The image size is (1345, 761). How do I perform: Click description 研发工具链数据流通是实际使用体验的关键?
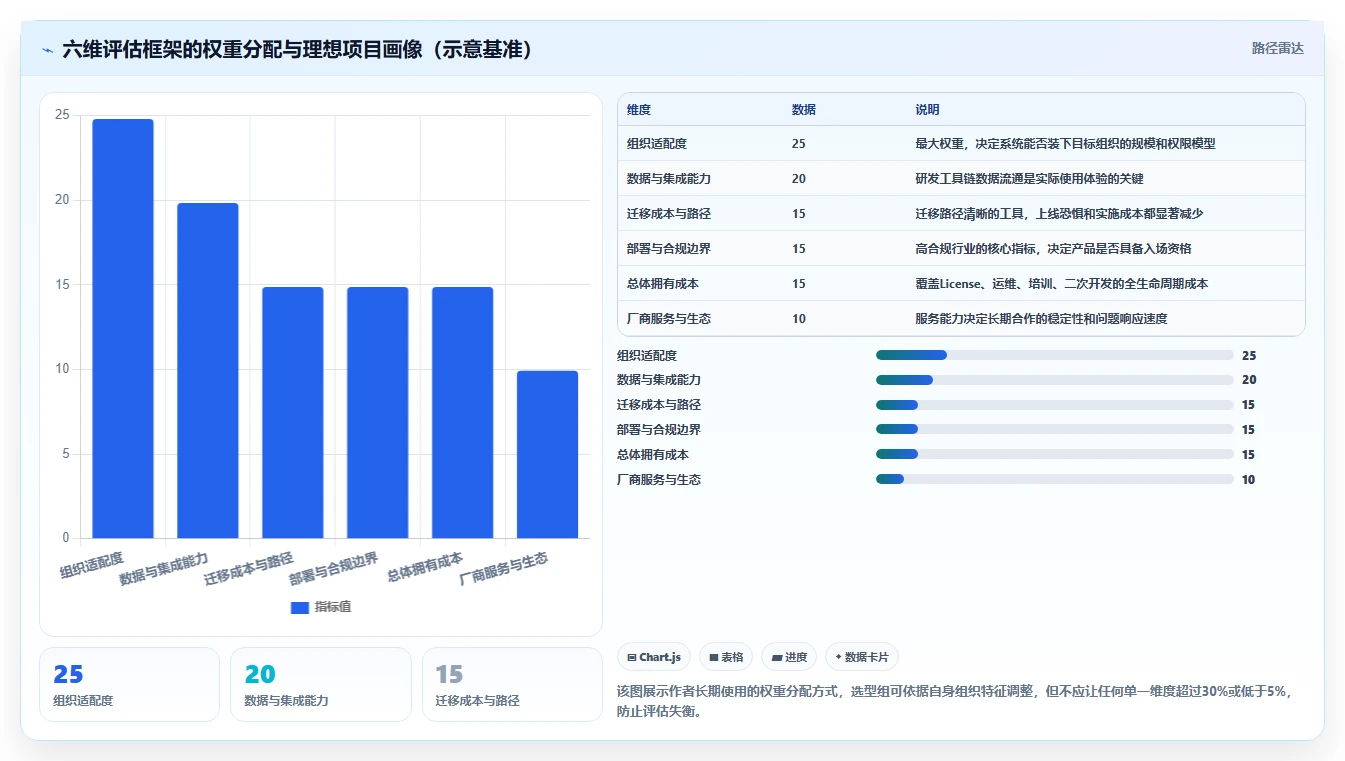coord(1029,179)
